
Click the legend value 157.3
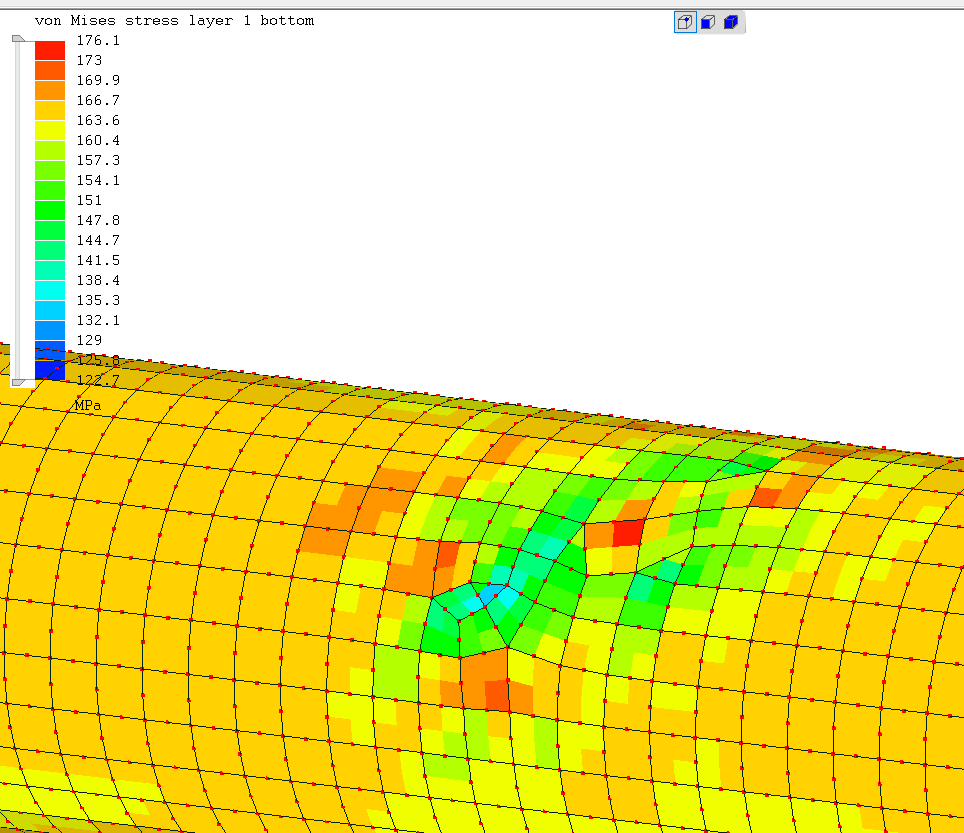coord(98,160)
